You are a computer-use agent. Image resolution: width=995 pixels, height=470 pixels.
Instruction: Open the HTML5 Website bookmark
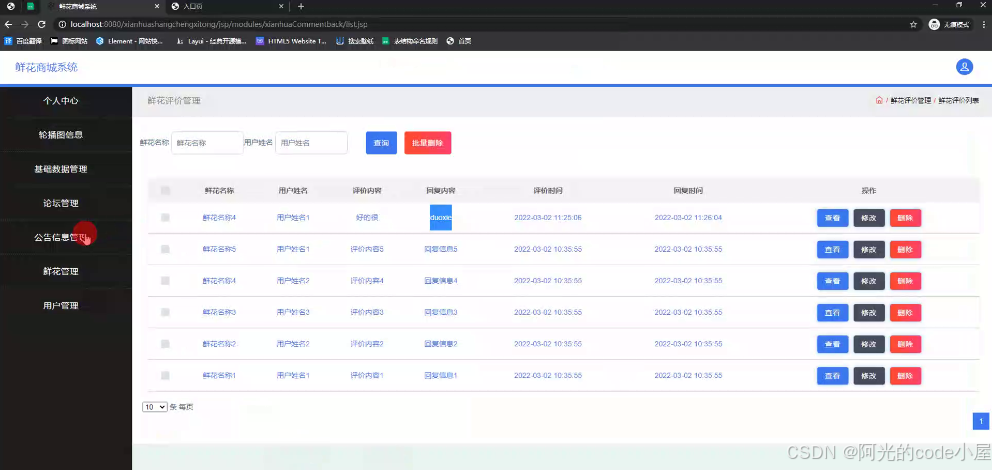[291, 41]
